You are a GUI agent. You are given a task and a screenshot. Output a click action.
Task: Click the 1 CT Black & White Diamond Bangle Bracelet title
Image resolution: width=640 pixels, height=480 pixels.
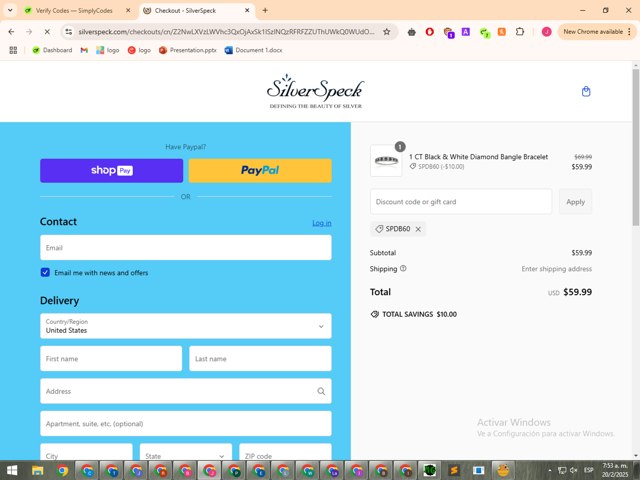[478, 157]
